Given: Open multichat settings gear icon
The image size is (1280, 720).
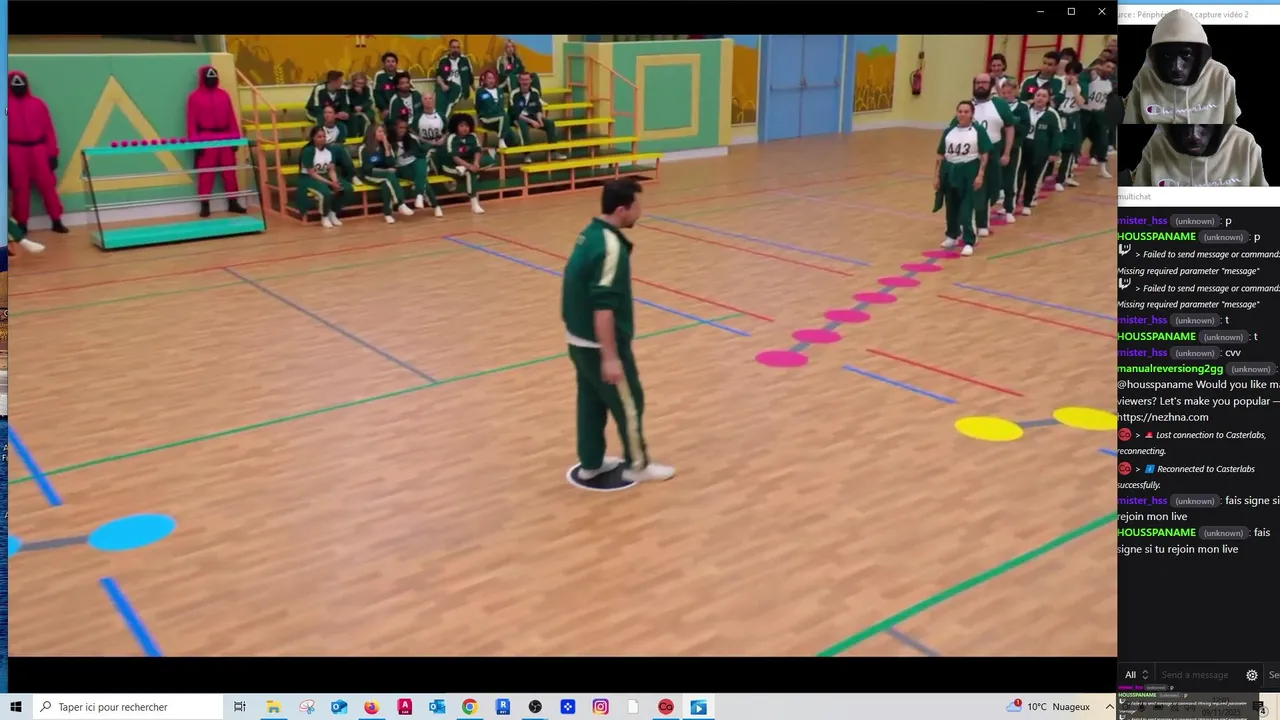Looking at the screenshot, I should coord(1251,675).
